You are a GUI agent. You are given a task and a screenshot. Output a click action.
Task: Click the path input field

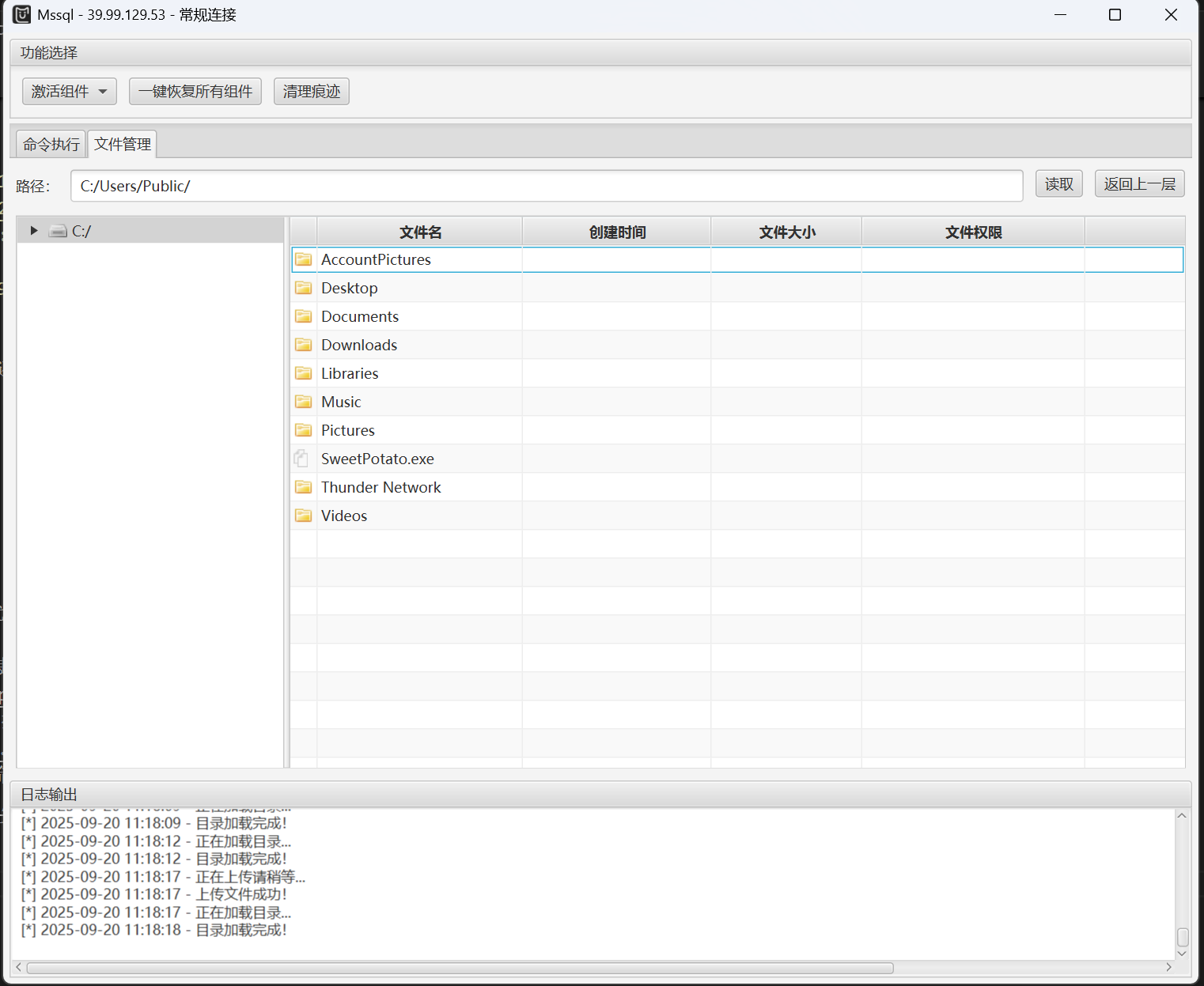click(546, 186)
